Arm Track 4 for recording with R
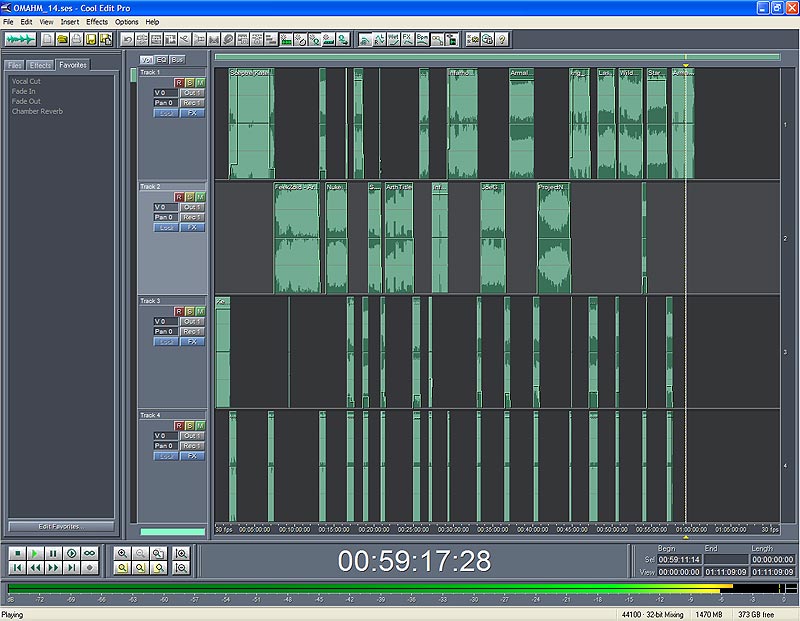 (x=179, y=426)
